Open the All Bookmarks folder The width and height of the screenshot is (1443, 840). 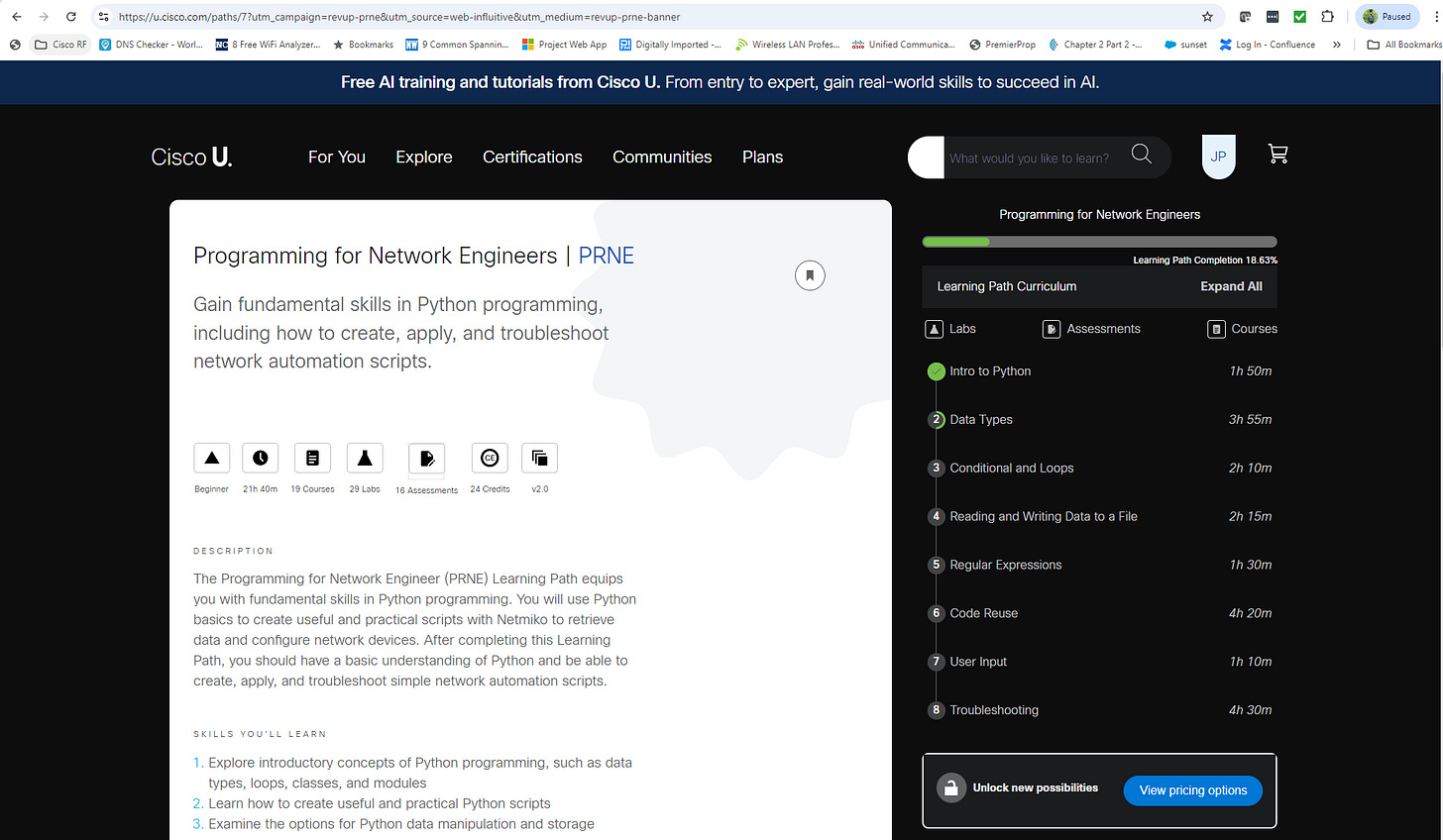(1403, 45)
